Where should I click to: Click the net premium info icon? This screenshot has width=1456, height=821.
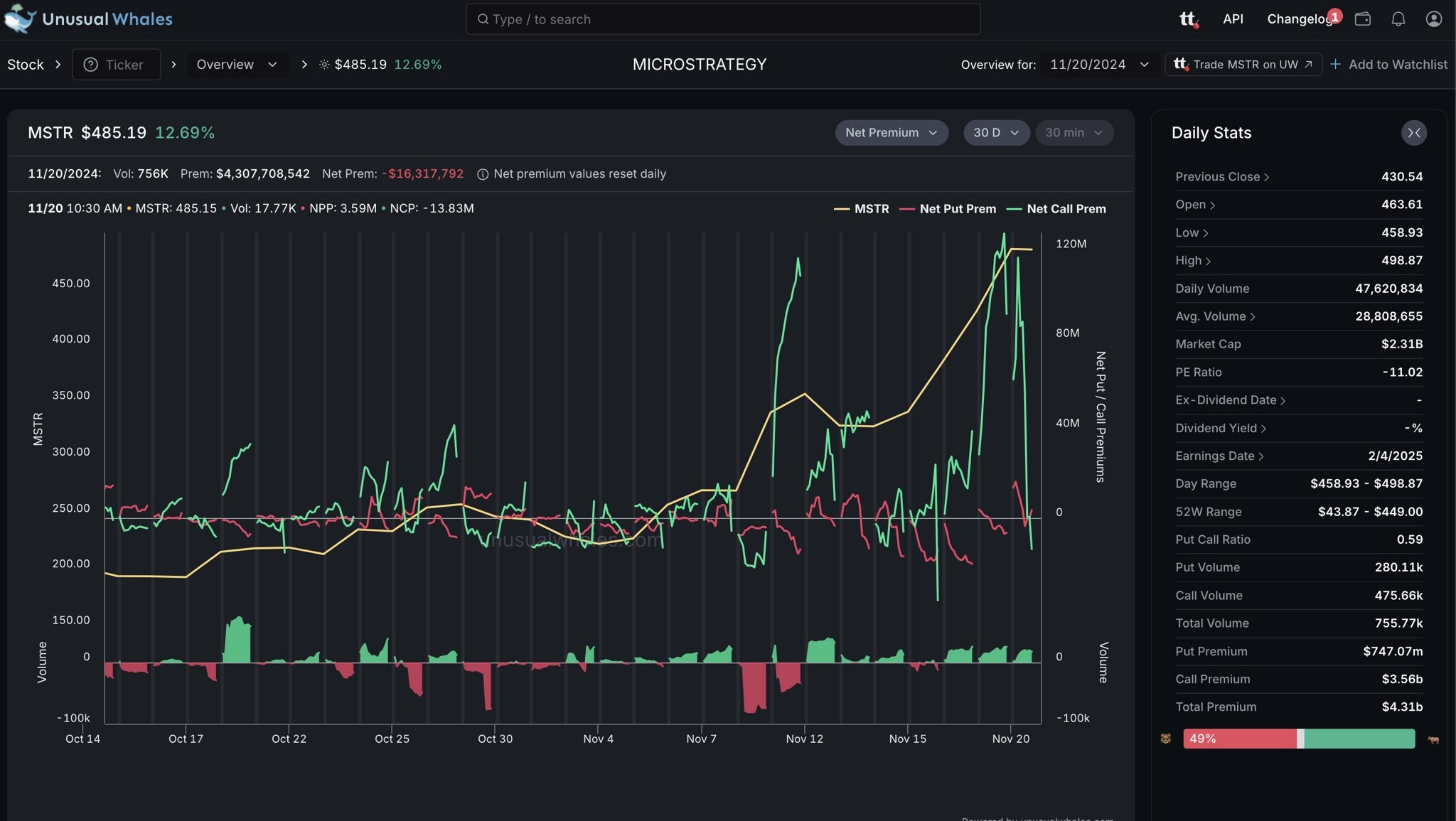(x=482, y=174)
